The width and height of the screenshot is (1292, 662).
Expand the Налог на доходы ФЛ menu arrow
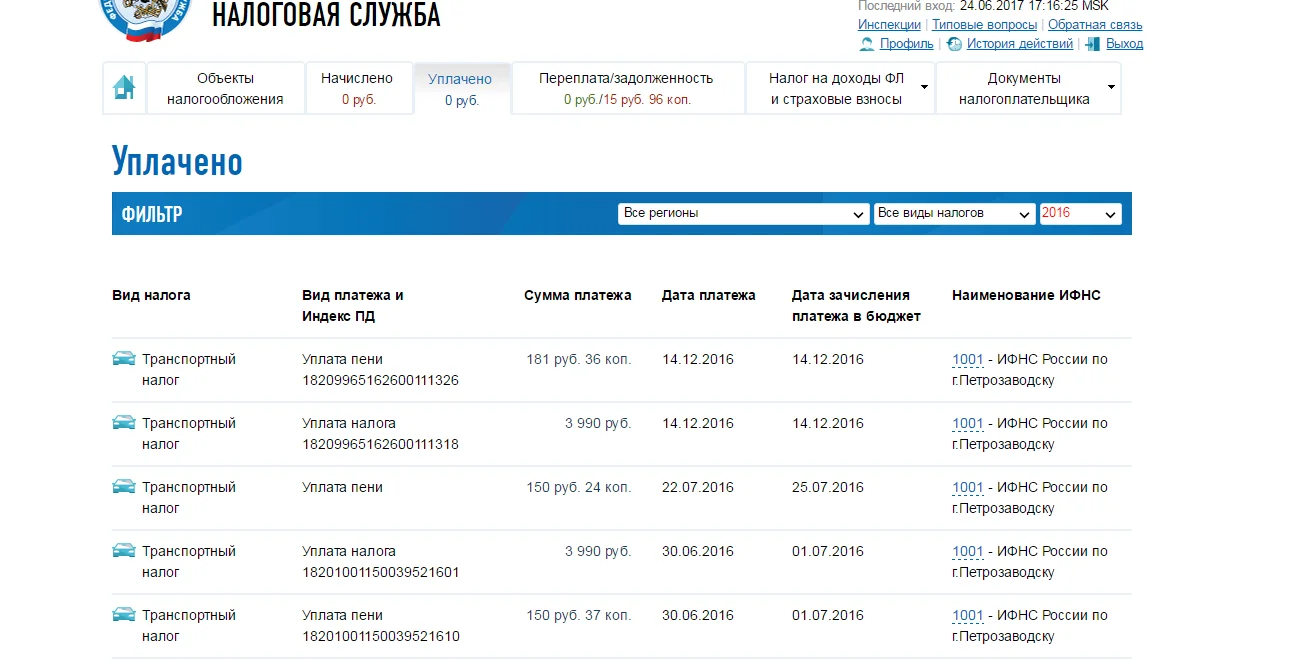(925, 88)
